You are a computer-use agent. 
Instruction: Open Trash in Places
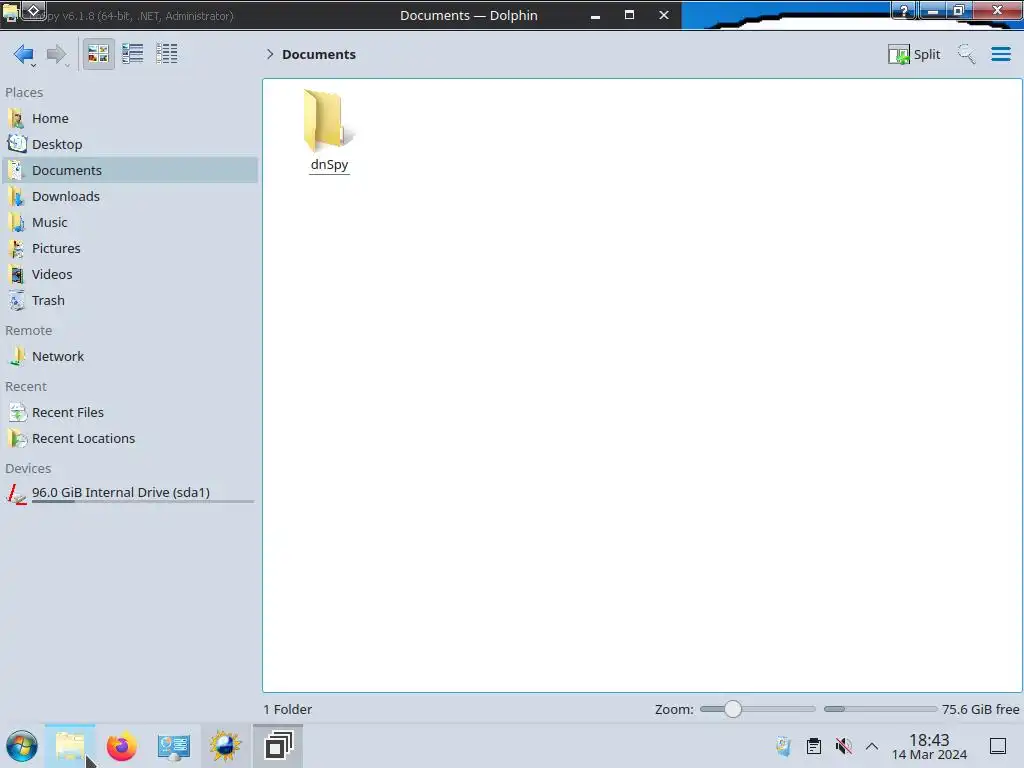click(129, 301)
